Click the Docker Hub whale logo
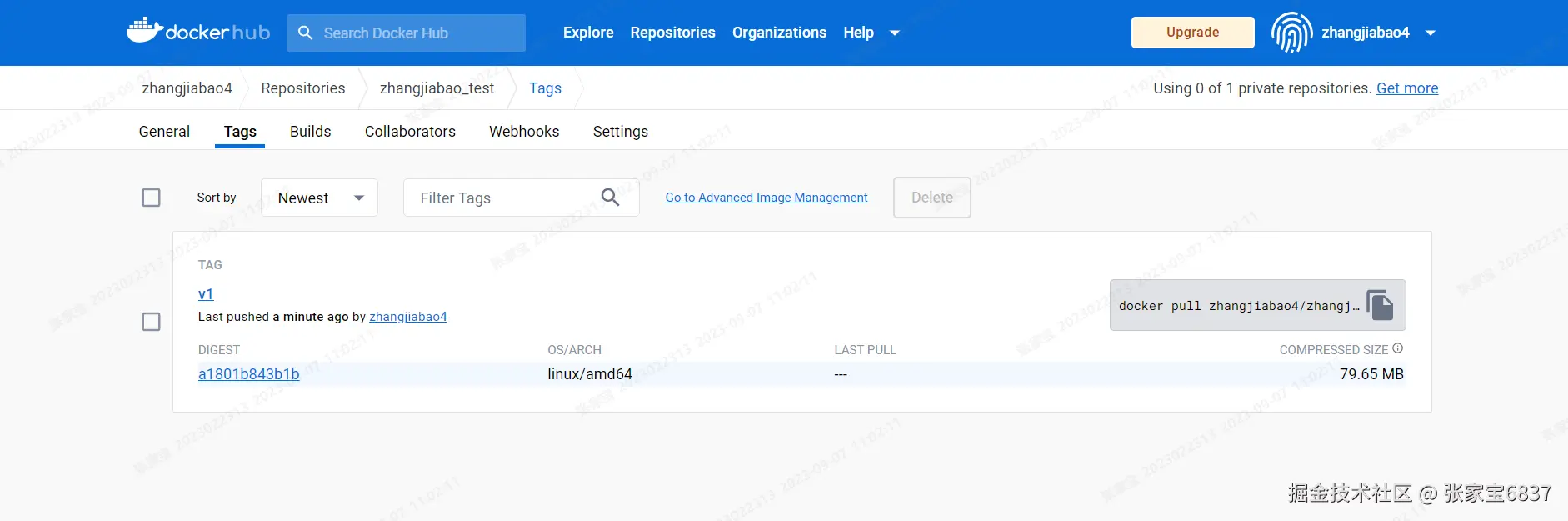 pos(198,32)
